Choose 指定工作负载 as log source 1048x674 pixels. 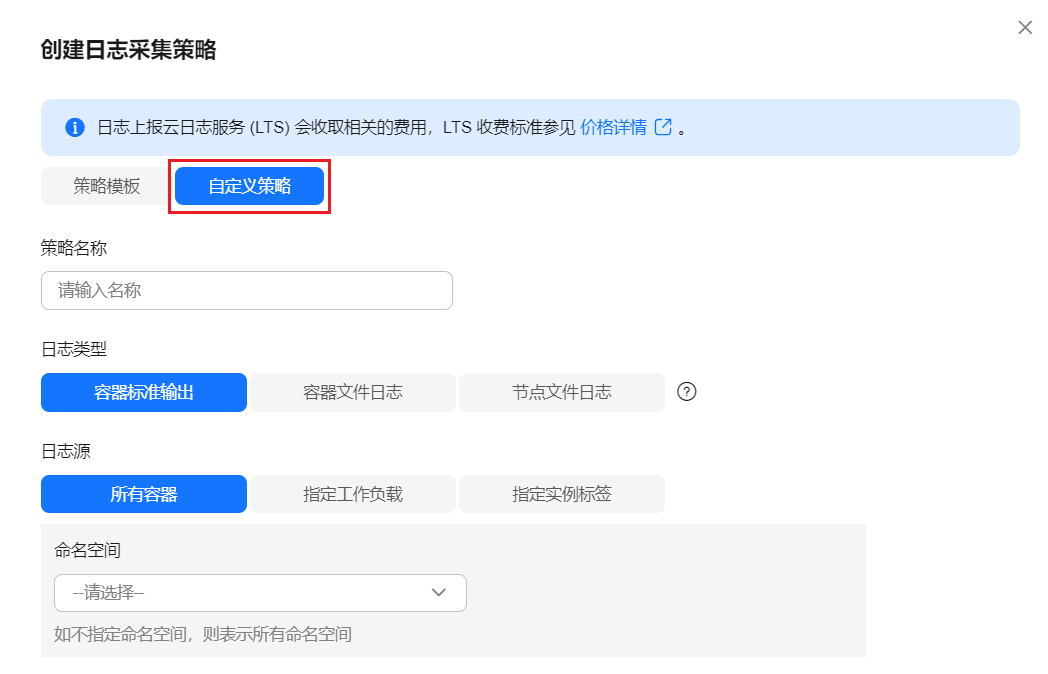353,494
